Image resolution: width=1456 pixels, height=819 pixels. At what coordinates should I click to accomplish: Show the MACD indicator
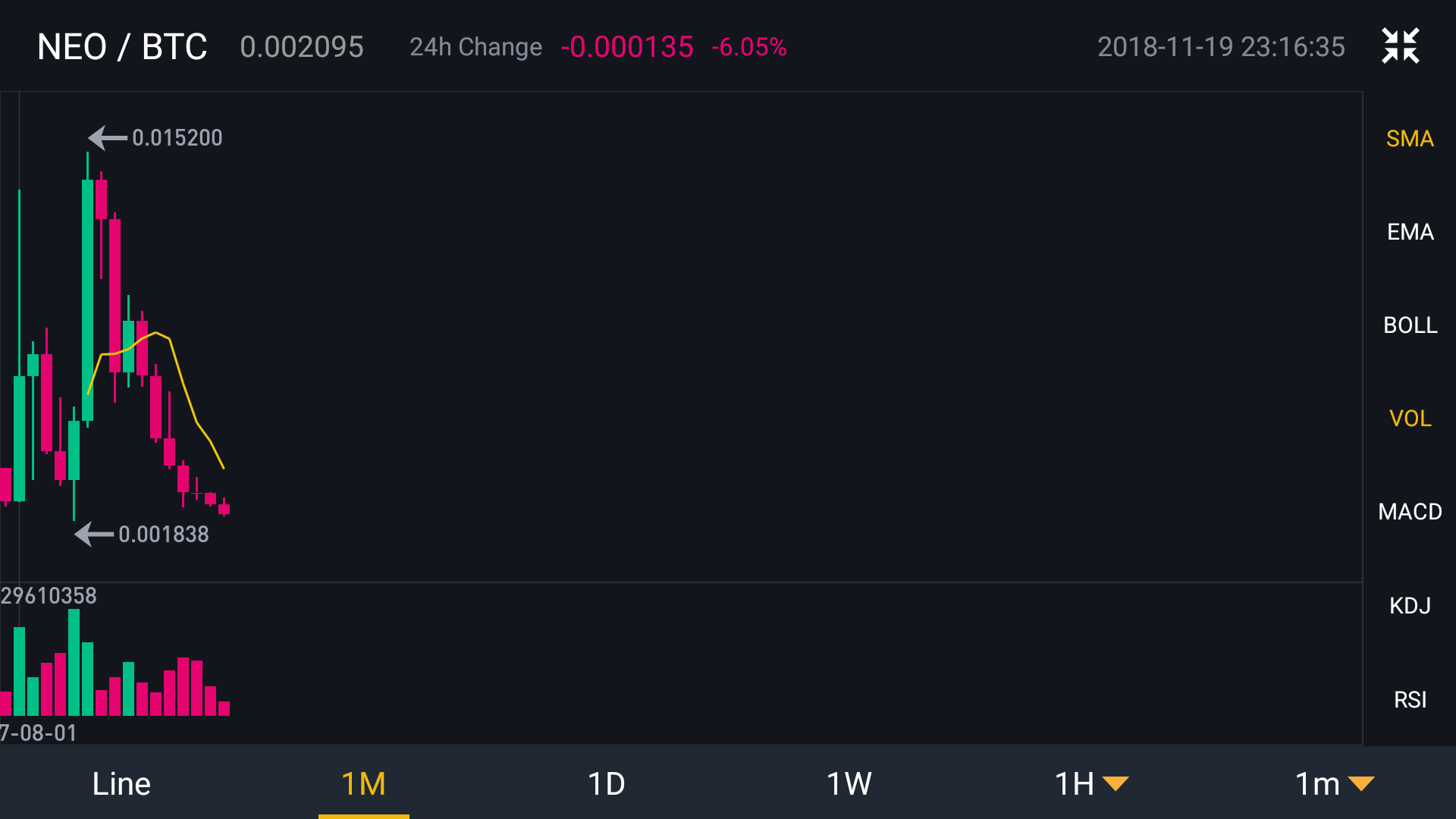click(x=1410, y=512)
